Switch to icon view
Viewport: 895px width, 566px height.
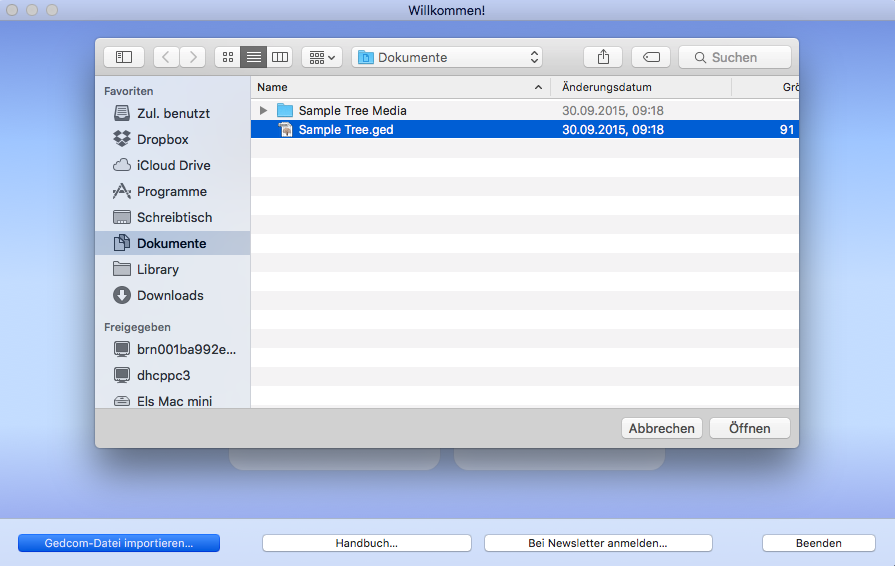228,57
